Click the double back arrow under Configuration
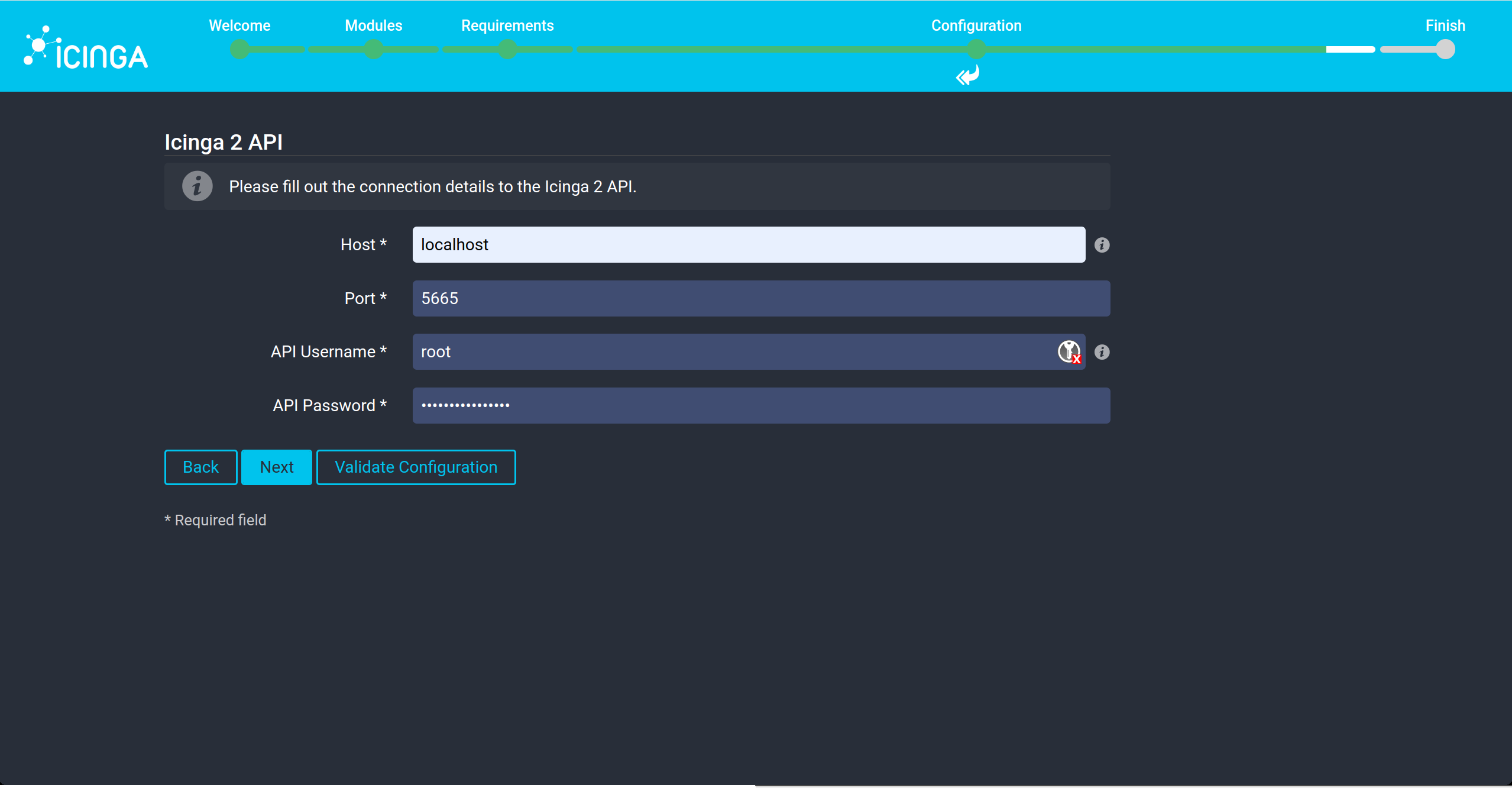The width and height of the screenshot is (1512, 791). tap(968, 76)
